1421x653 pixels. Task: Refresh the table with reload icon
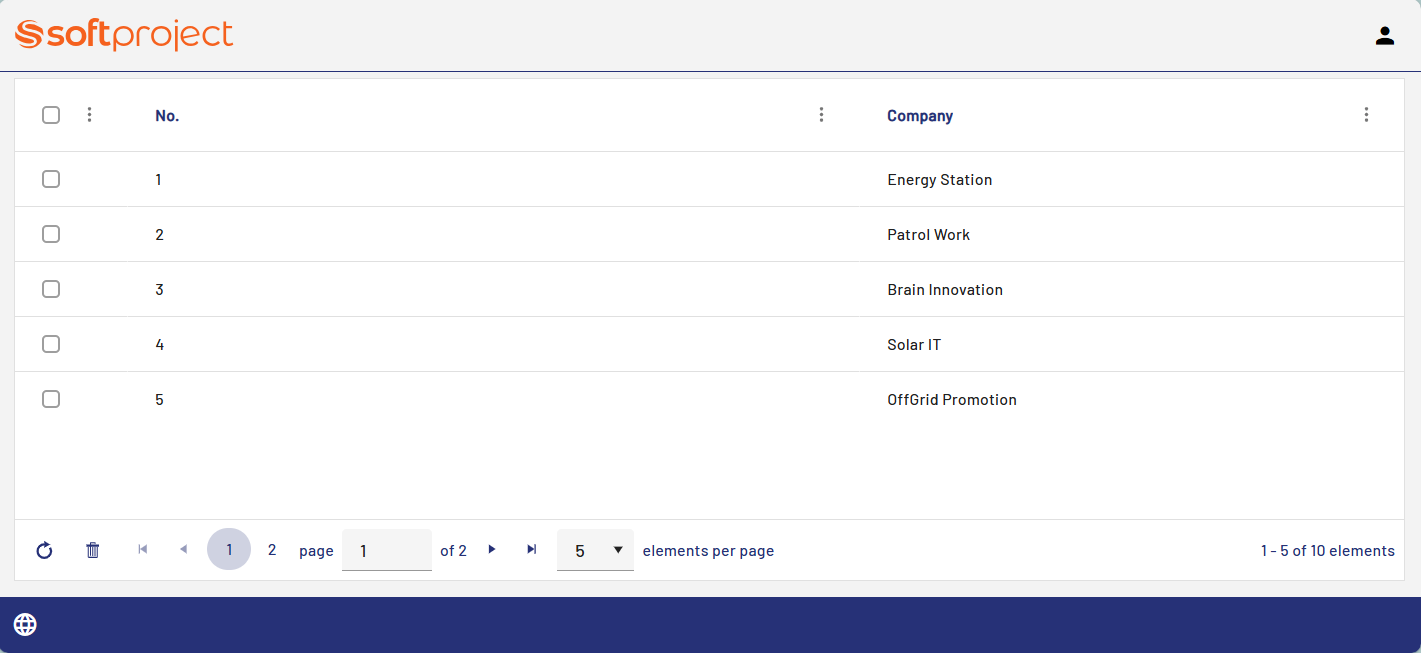44,550
